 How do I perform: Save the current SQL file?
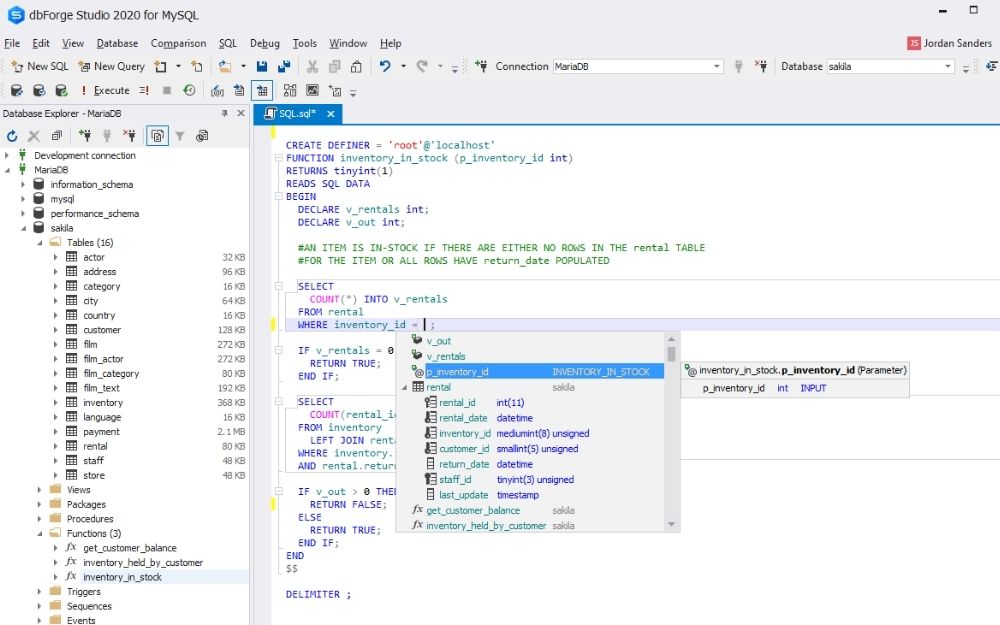click(x=261, y=66)
